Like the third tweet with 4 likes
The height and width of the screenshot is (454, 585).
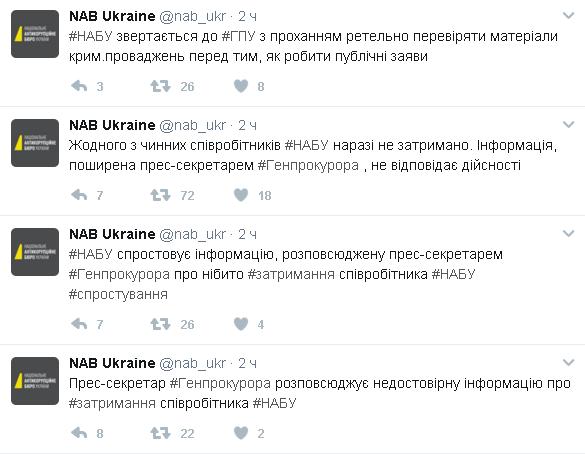(241, 324)
